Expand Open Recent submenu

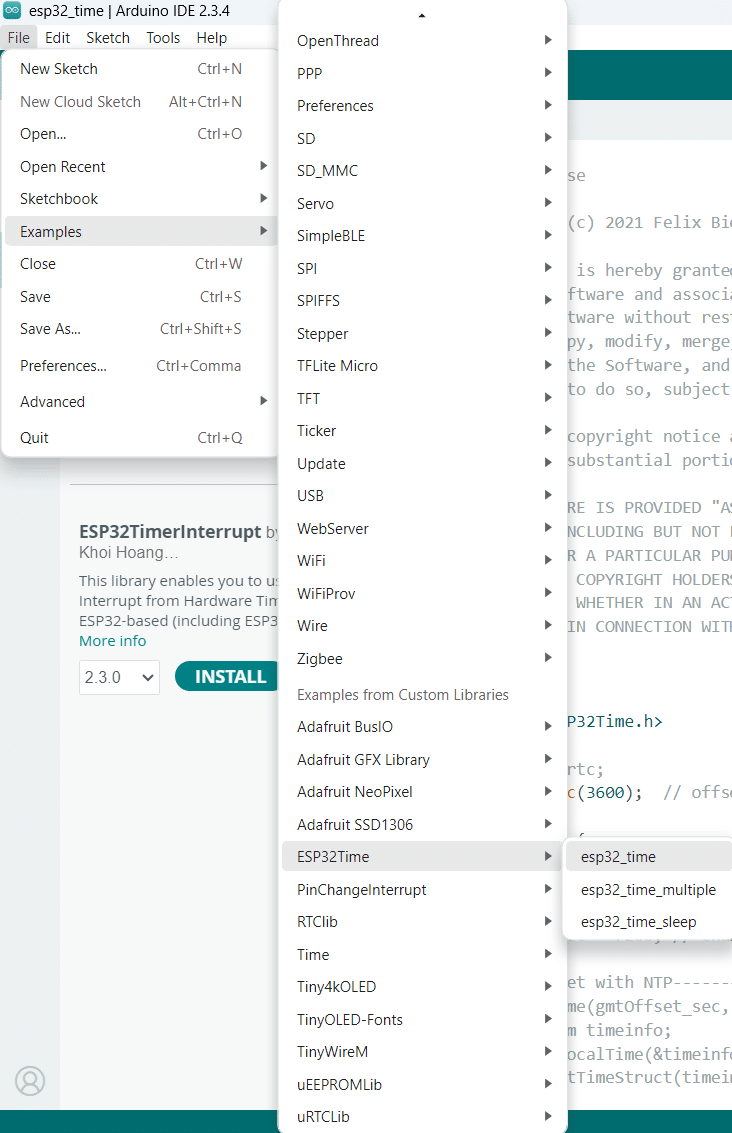[x=140, y=167]
